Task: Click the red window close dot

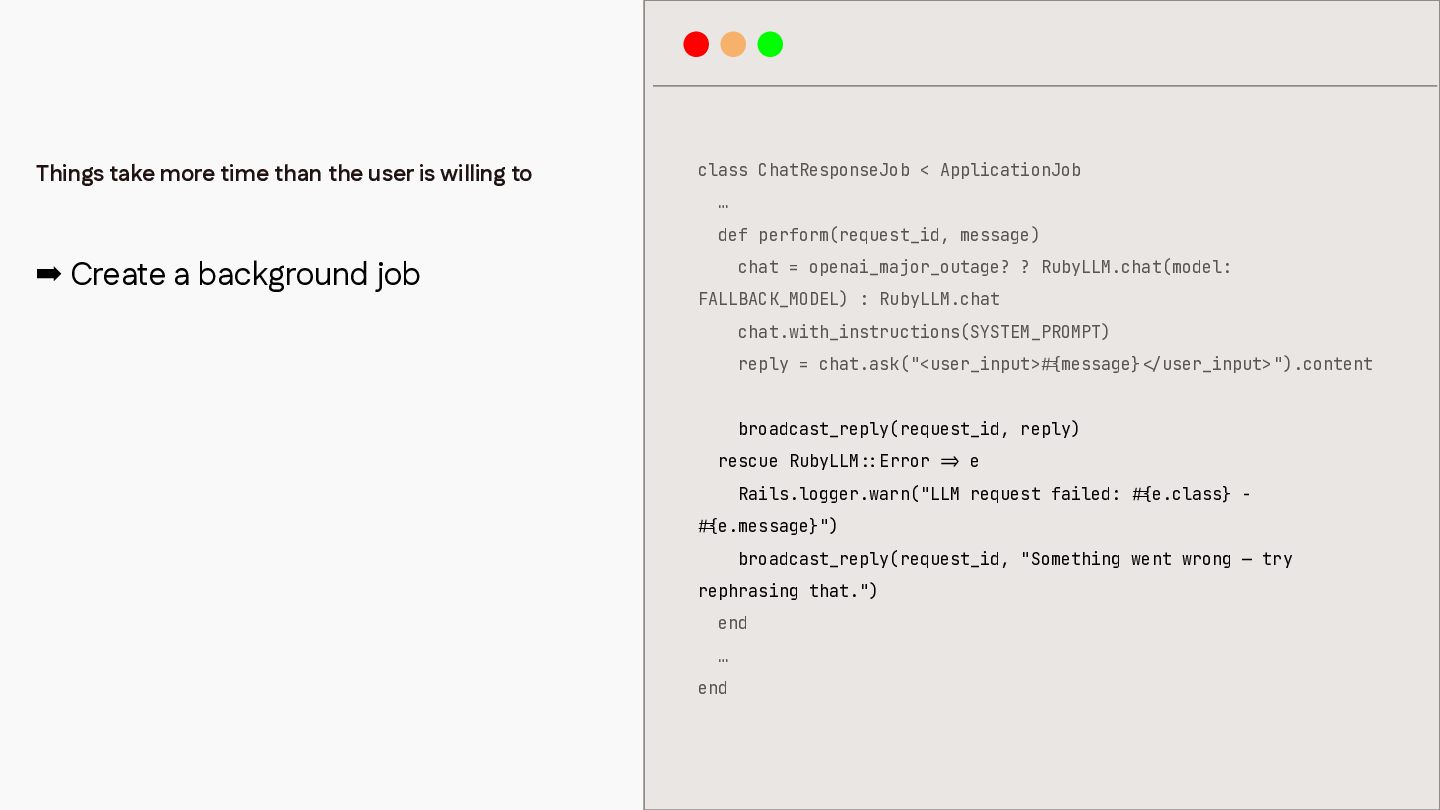Action: (x=696, y=44)
